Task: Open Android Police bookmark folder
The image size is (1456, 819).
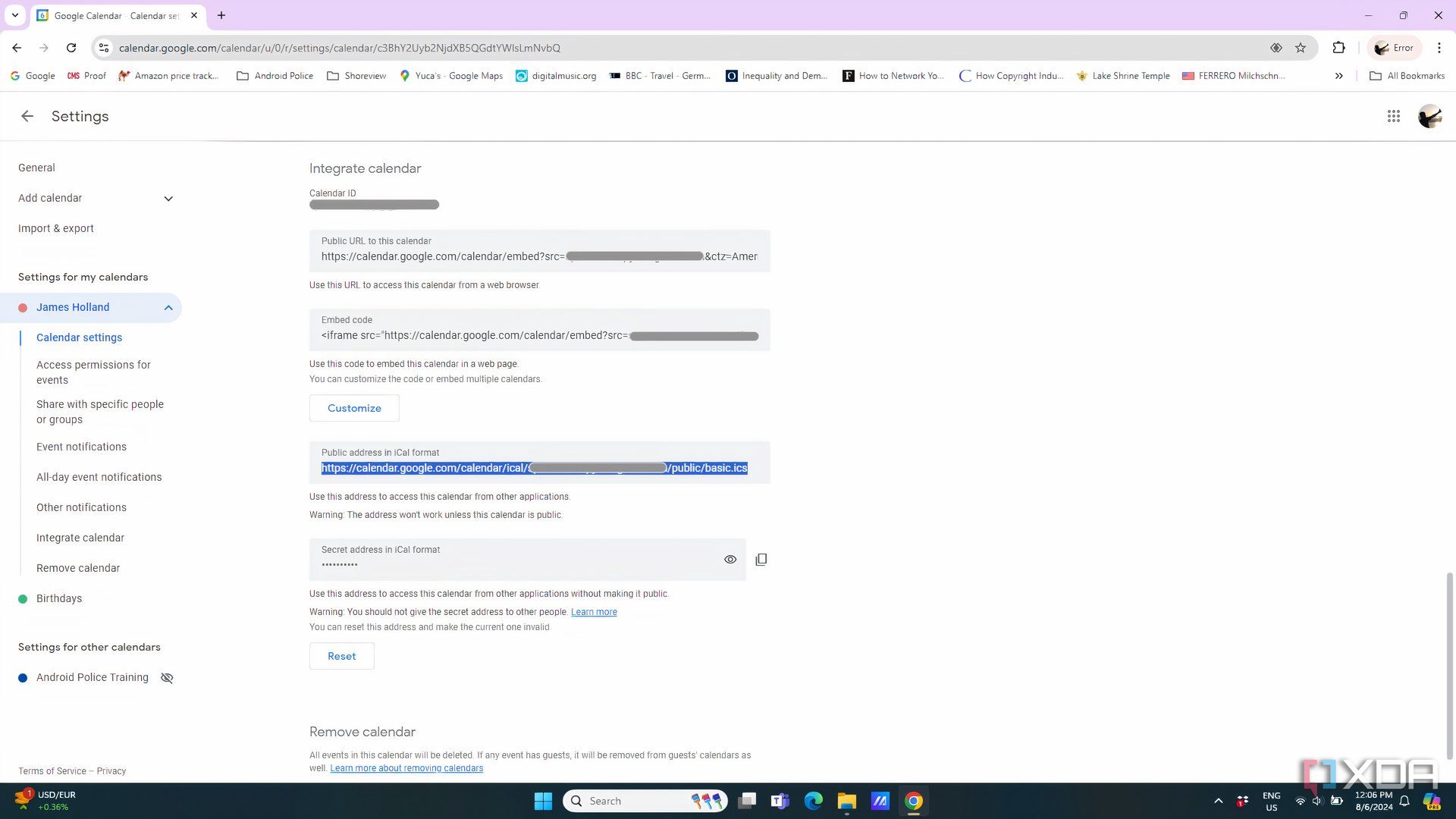Action: 275,76
